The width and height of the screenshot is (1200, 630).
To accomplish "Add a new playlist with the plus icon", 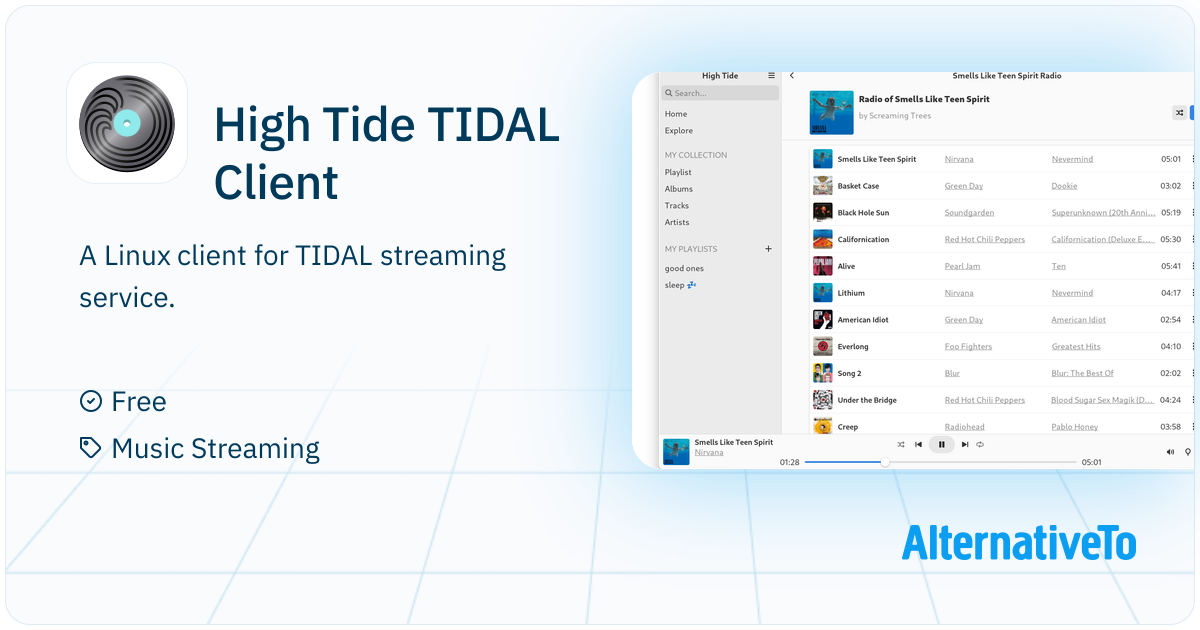I will point(768,249).
